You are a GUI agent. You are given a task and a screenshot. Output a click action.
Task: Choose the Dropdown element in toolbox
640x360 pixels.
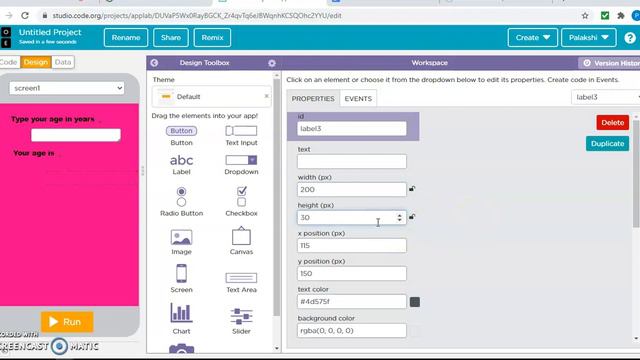[x=241, y=160]
